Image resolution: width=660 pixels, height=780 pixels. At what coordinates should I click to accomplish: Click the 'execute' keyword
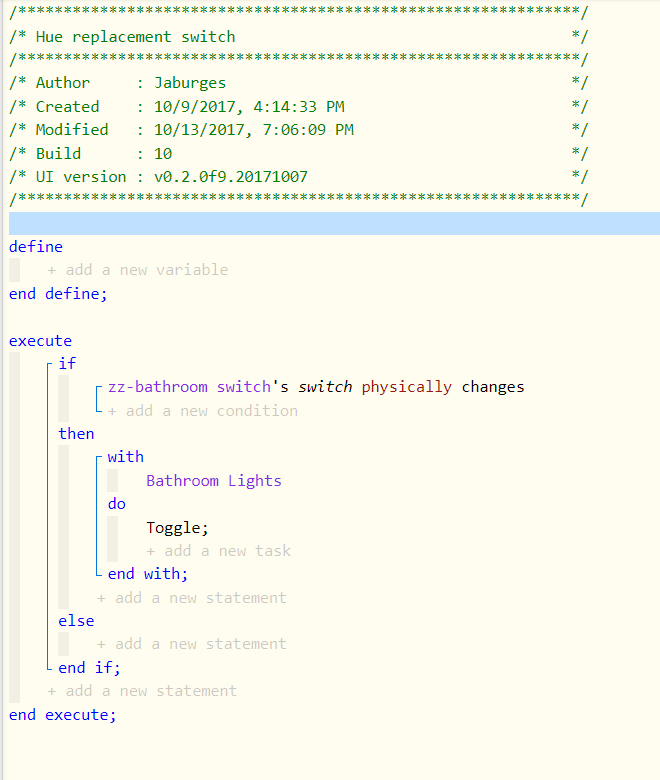point(40,341)
